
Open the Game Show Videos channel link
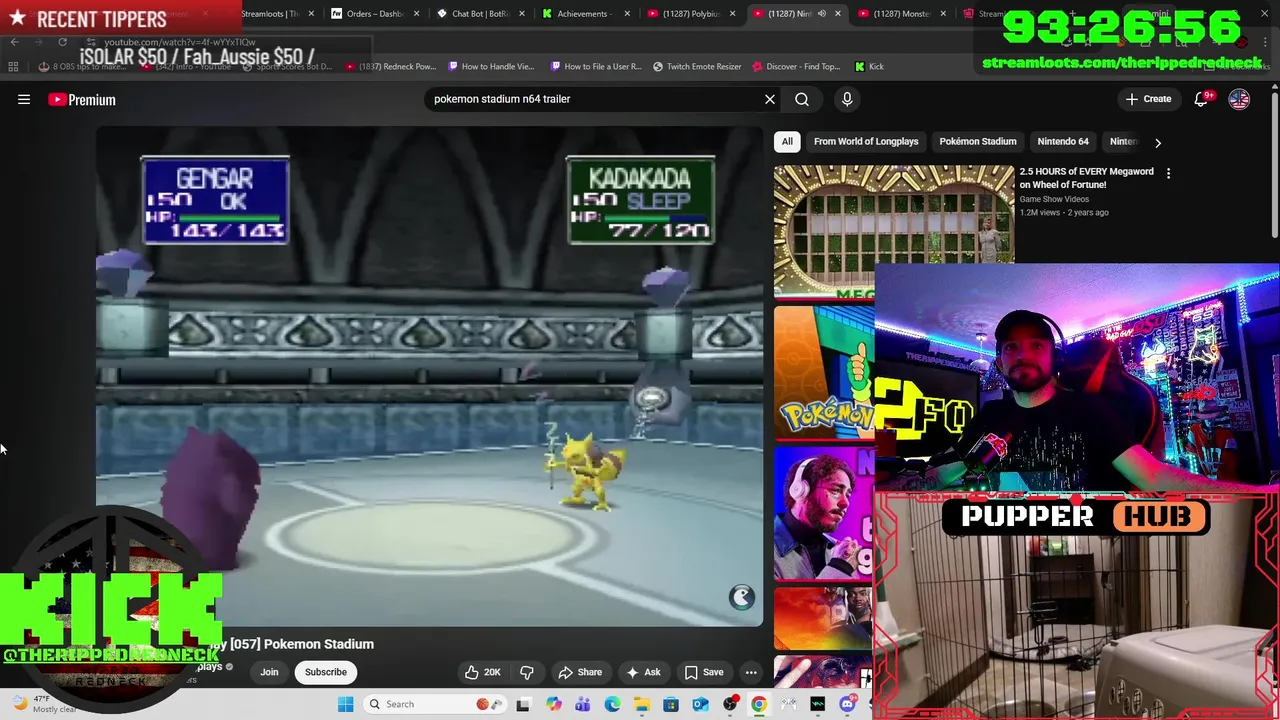[x=1054, y=199]
